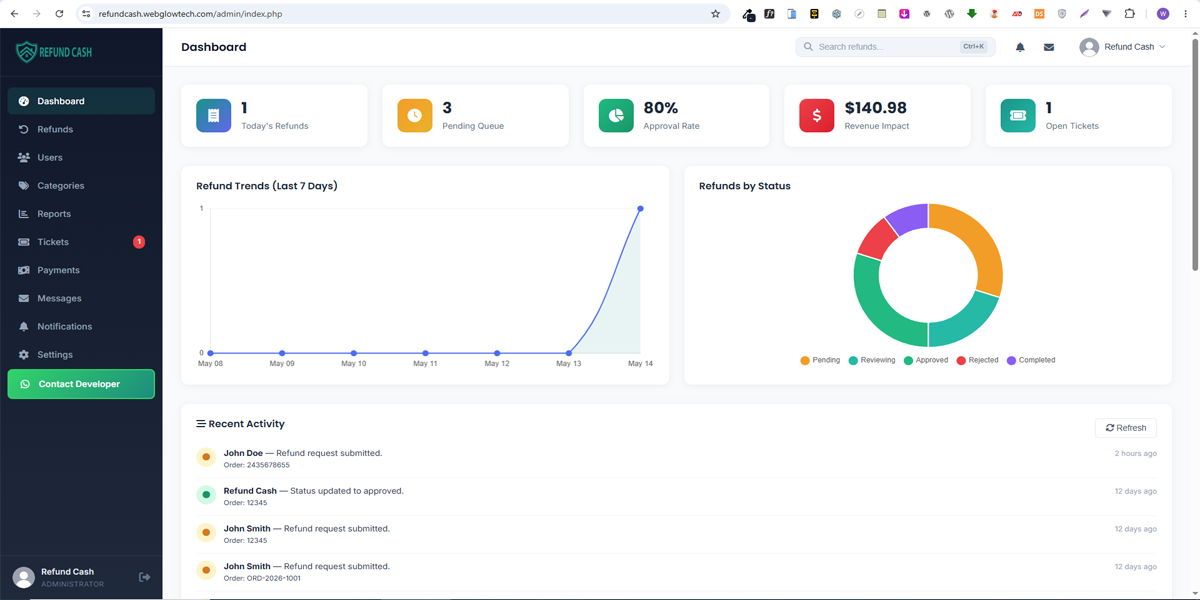
Task: Open Messages in the sidebar
Action: click(x=81, y=298)
